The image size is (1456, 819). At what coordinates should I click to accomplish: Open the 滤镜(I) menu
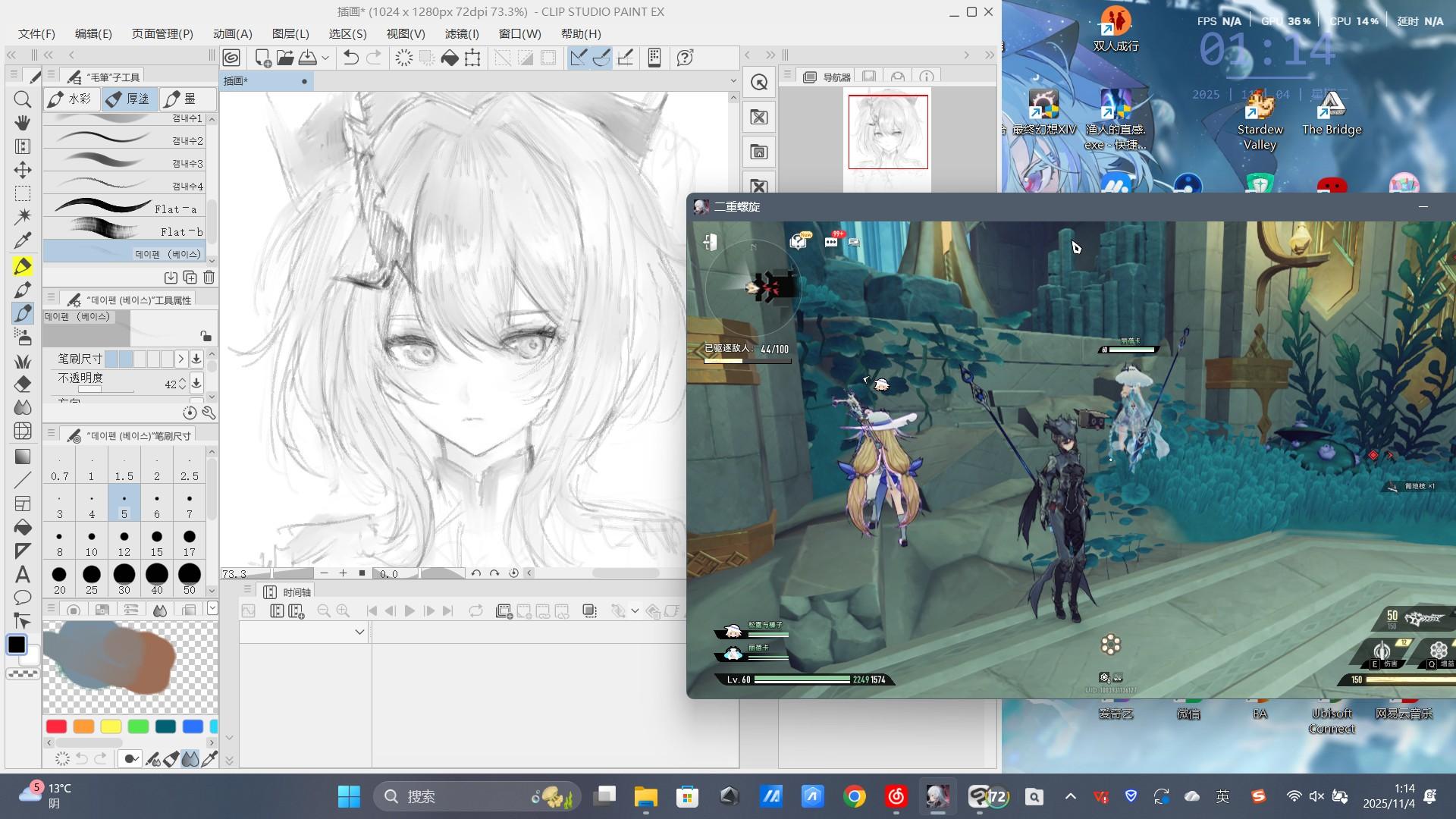(x=462, y=33)
